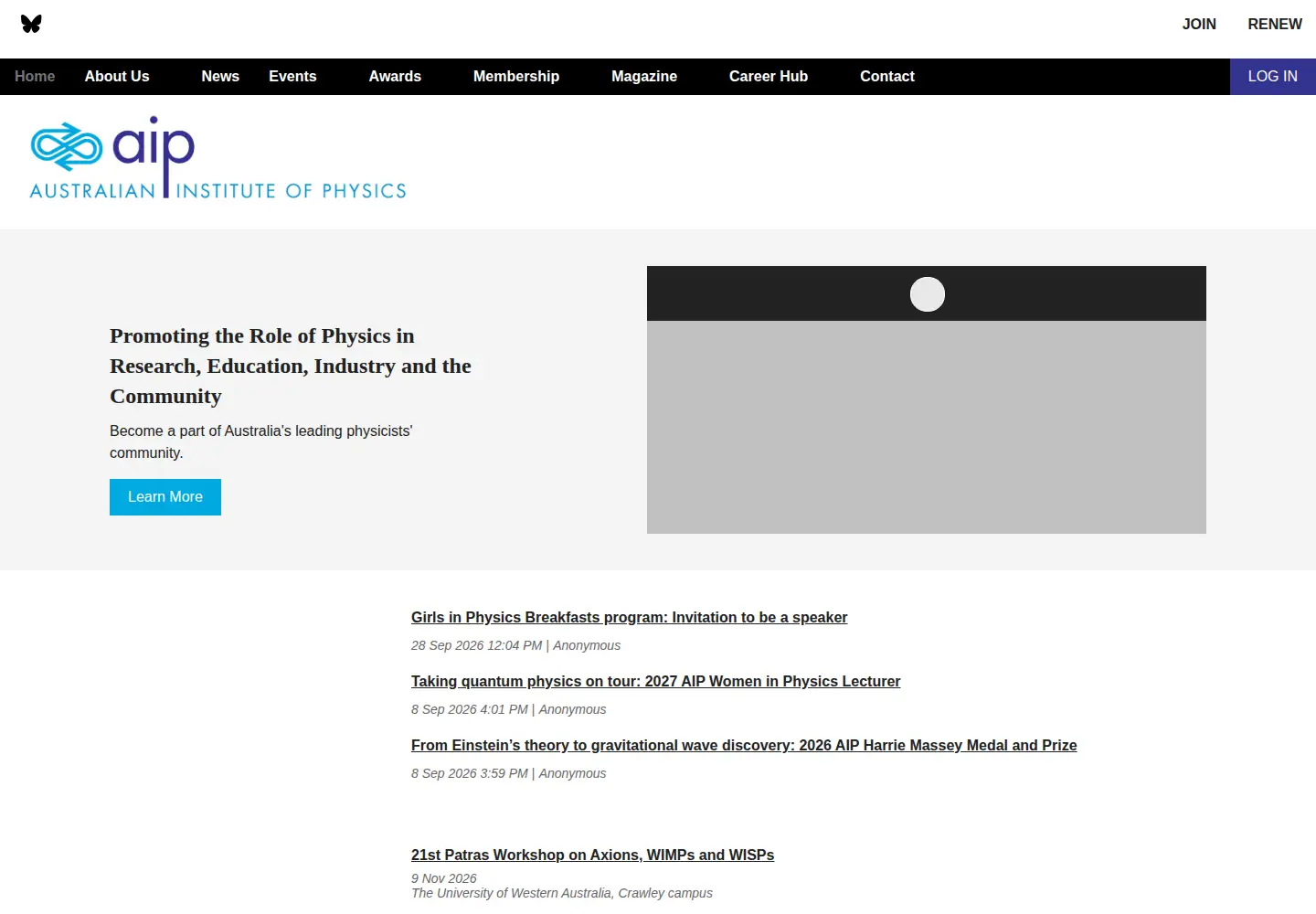Image resolution: width=1316 pixels, height=914 pixels.
Task: Click the '9 Nov 2026' event date
Action: (443, 878)
